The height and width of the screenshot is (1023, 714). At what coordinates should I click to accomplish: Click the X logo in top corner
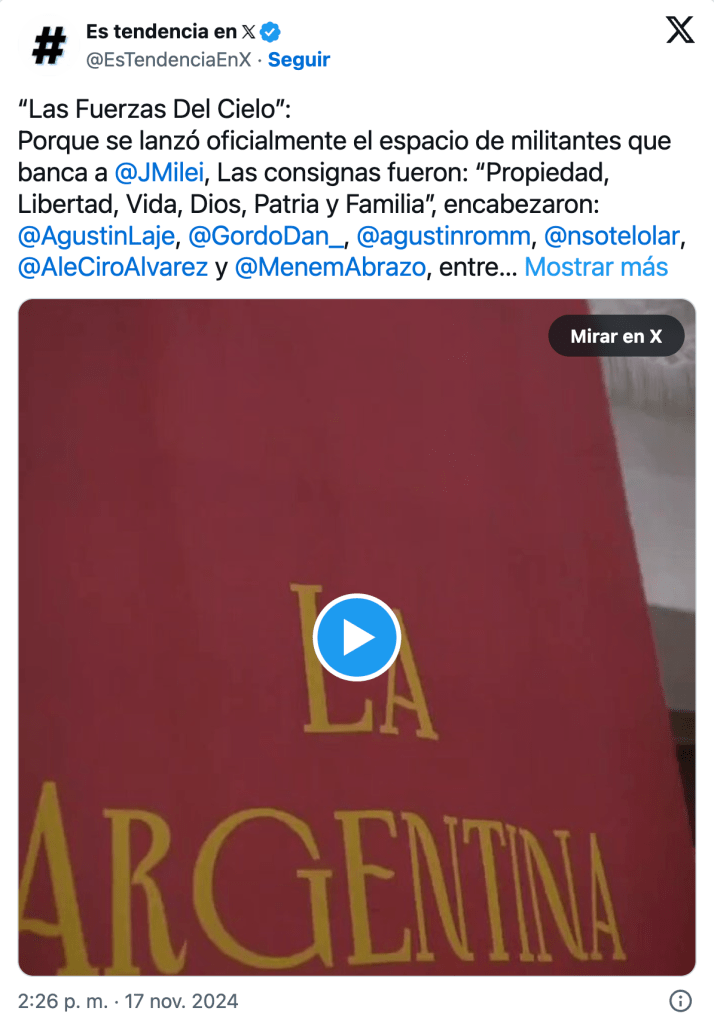[680, 30]
